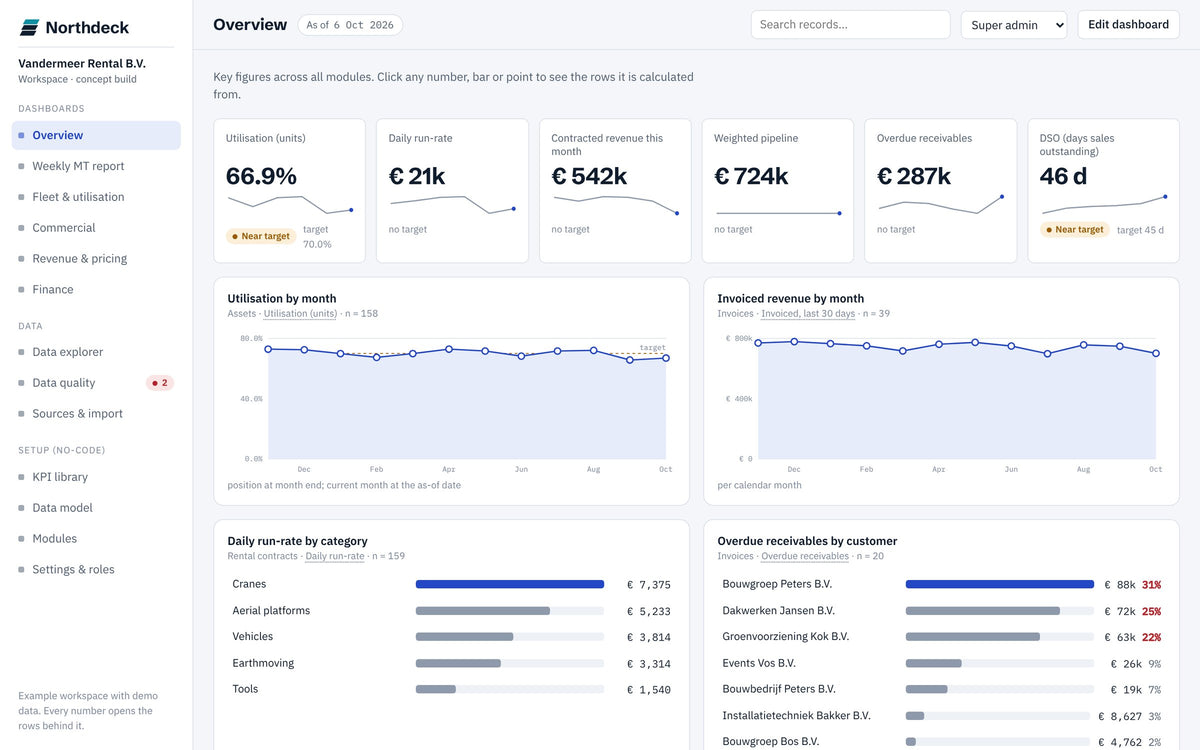
Task: Click the Northdeck logo icon
Action: (x=29, y=27)
